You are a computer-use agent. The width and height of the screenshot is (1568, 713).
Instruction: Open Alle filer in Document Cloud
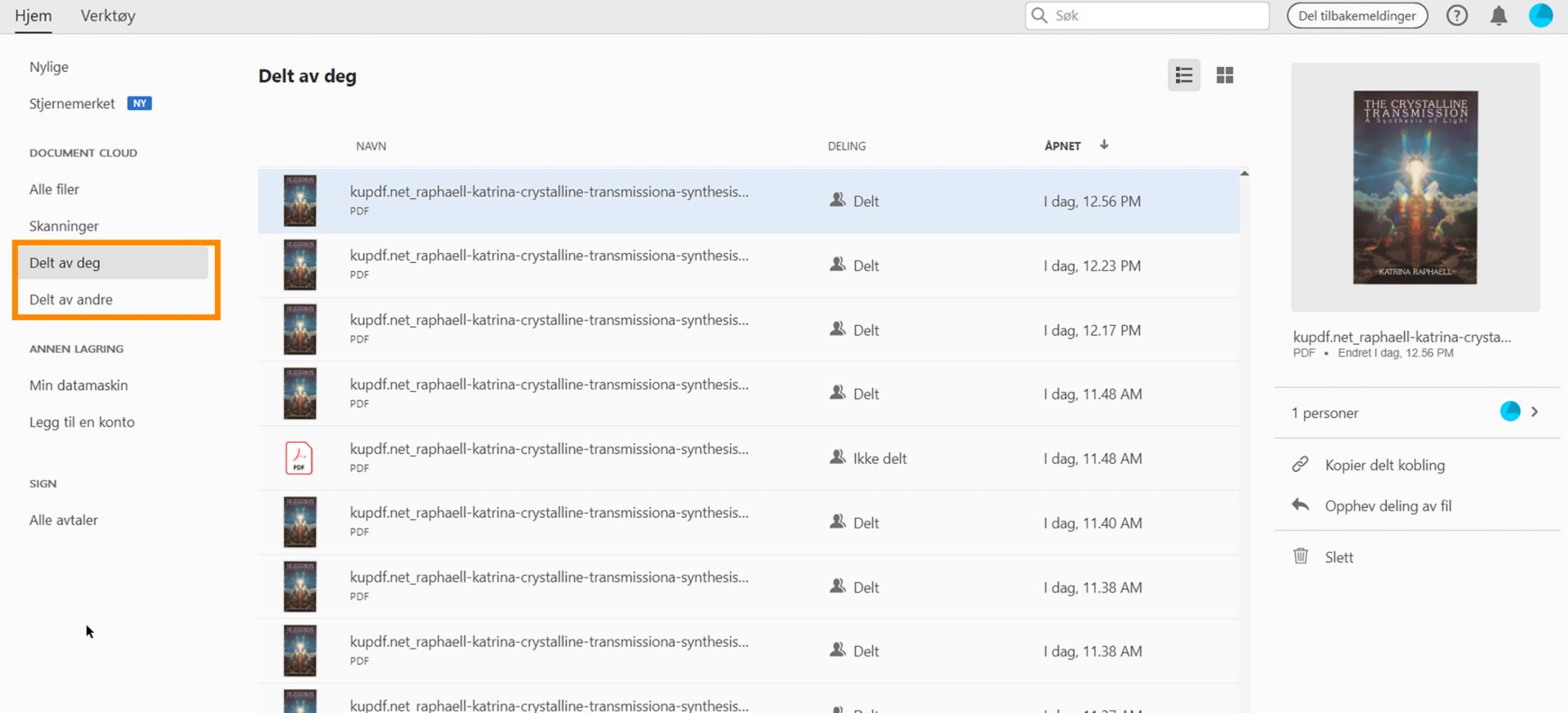[x=54, y=189]
